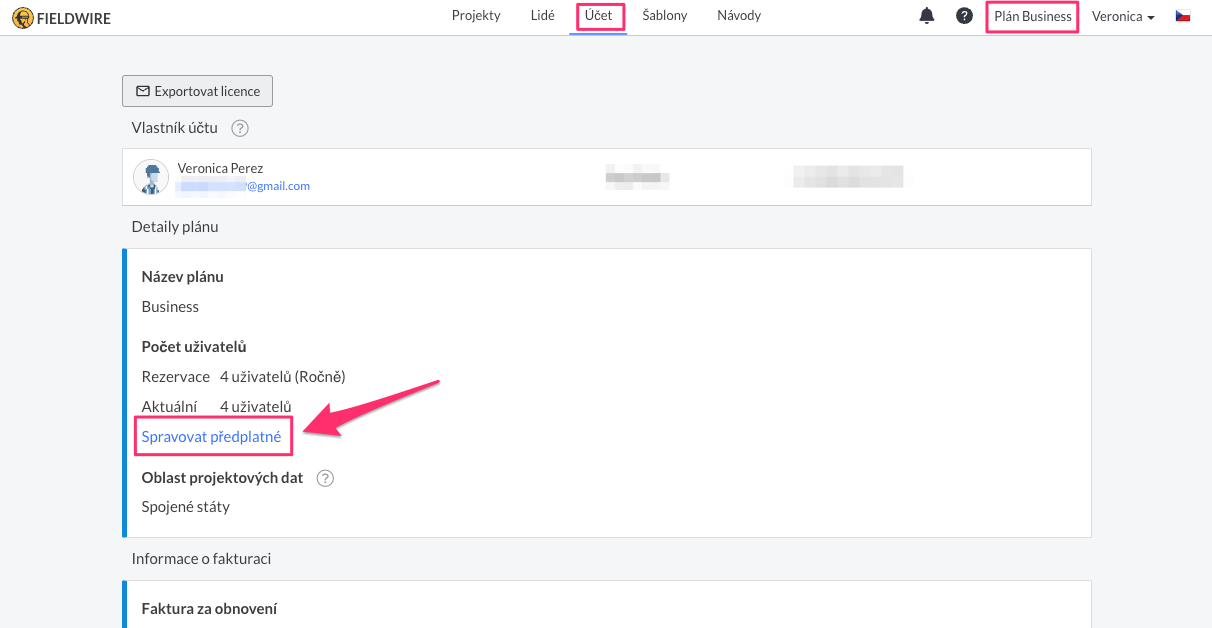Image resolution: width=1212 pixels, height=628 pixels.
Task: Click the Oblast projektových dat heading
Action: (x=222, y=478)
